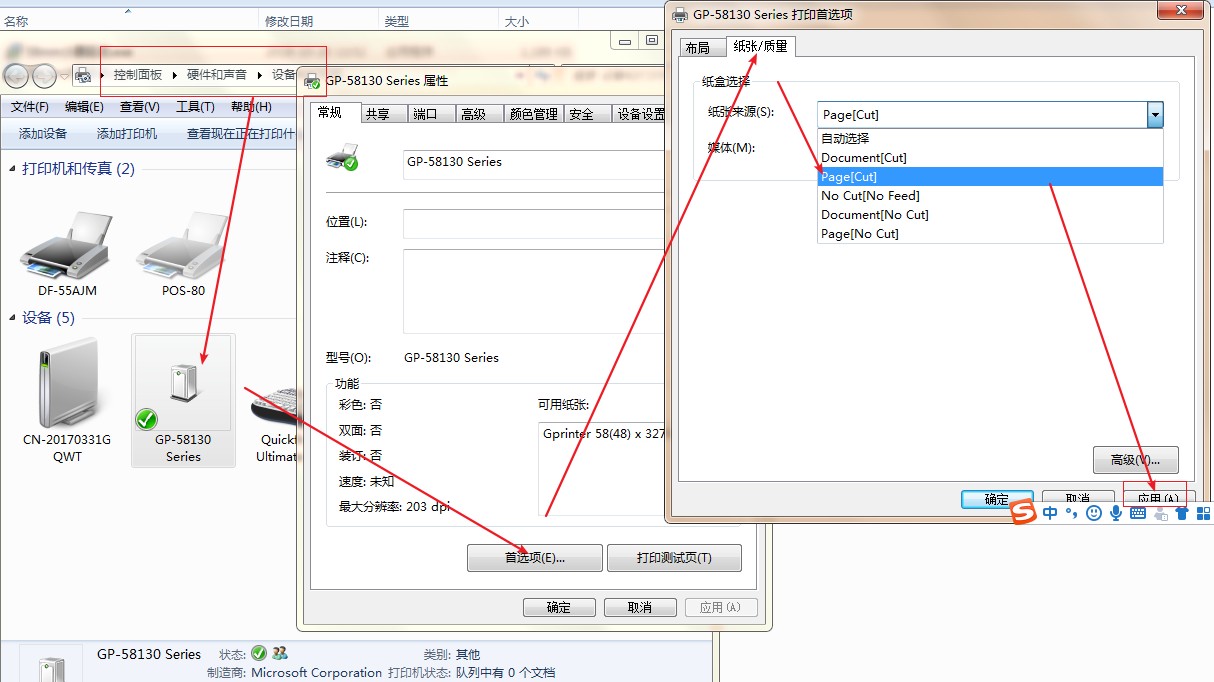
Task: Click the 高级(V)... button in Printing Preferences
Action: (x=1136, y=460)
